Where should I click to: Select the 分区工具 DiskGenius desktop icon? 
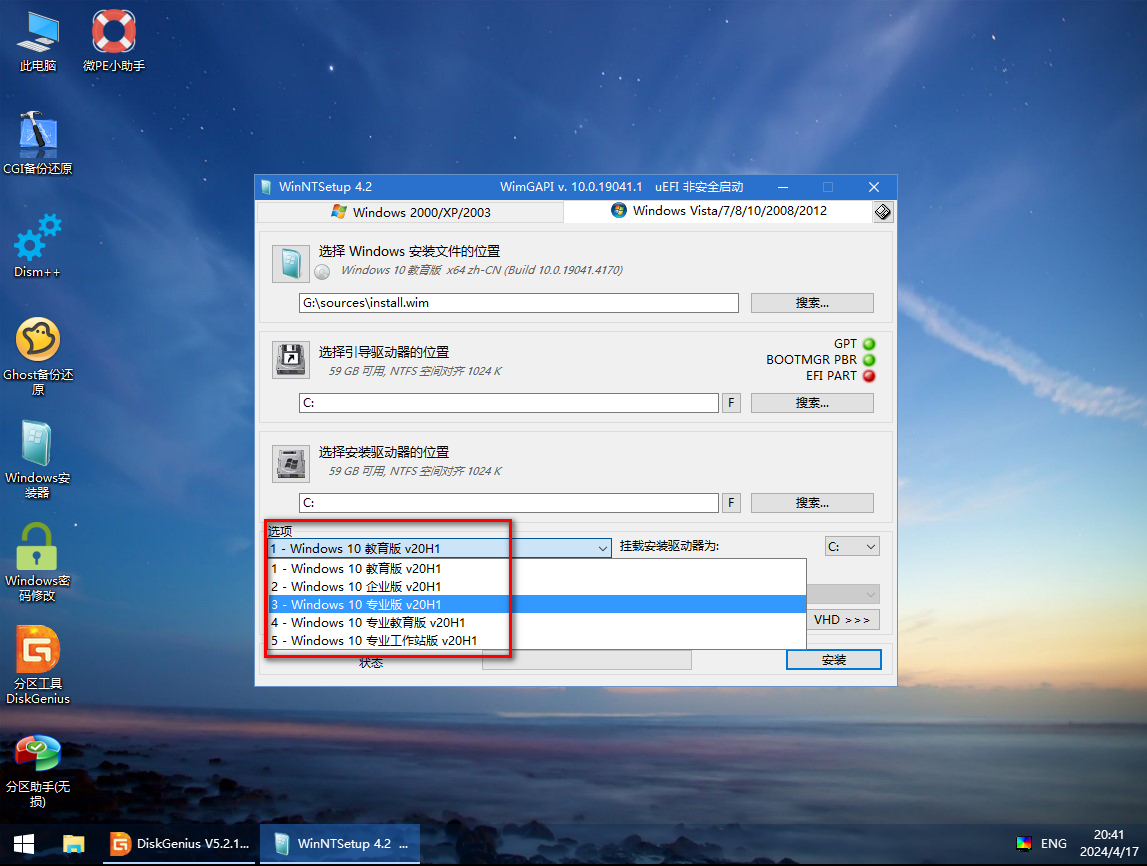38,666
